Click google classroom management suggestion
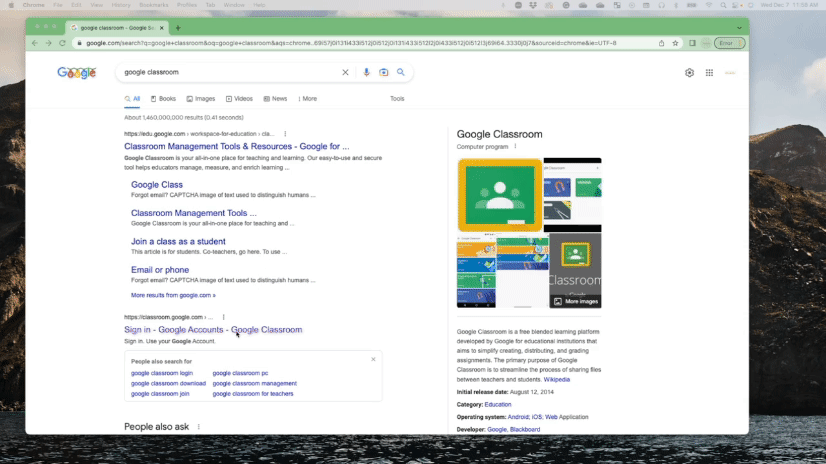826x464 pixels. click(x=254, y=383)
